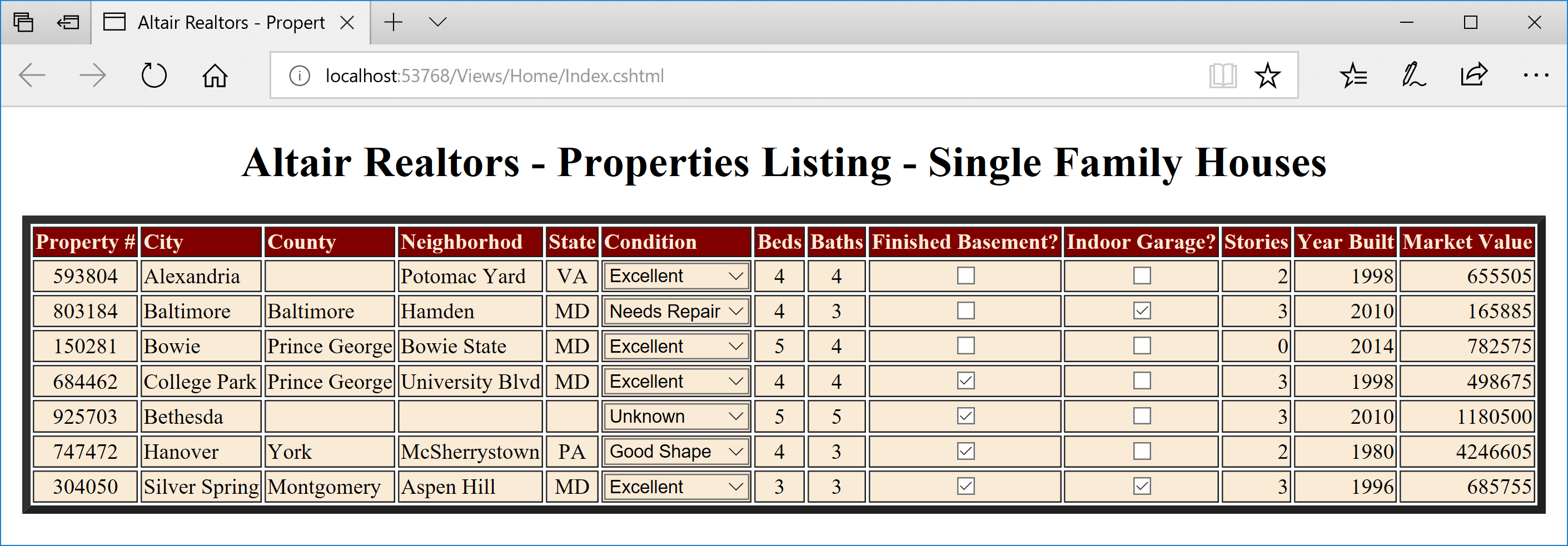Open Good Shape condition dropdown for Hanover
The width and height of the screenshot is (1568, 546).
pos(676,451)
